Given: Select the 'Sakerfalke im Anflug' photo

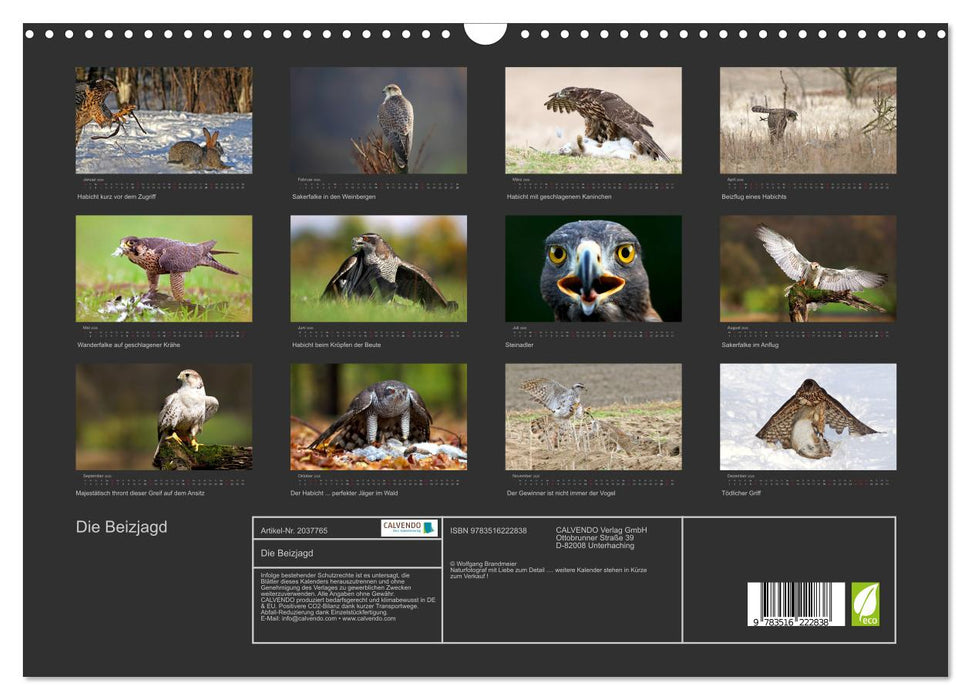Looking at the screenshot, I should 808,268.
